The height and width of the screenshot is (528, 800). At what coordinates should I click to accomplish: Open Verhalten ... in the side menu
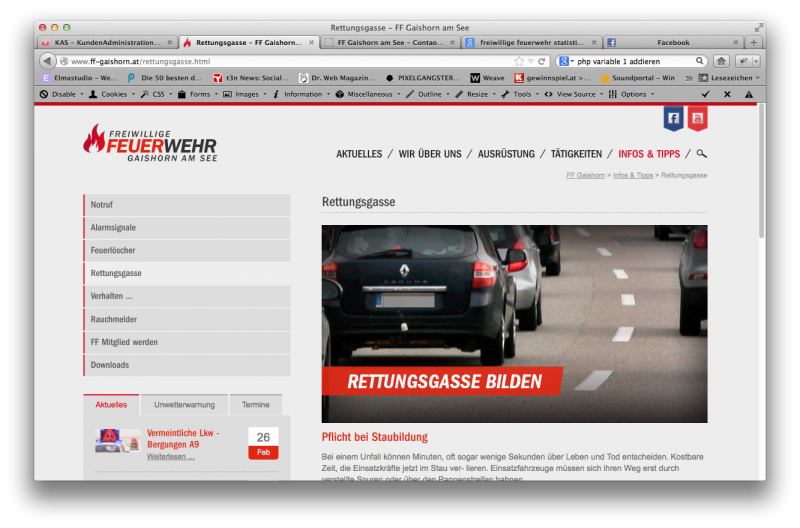[187, 296]
